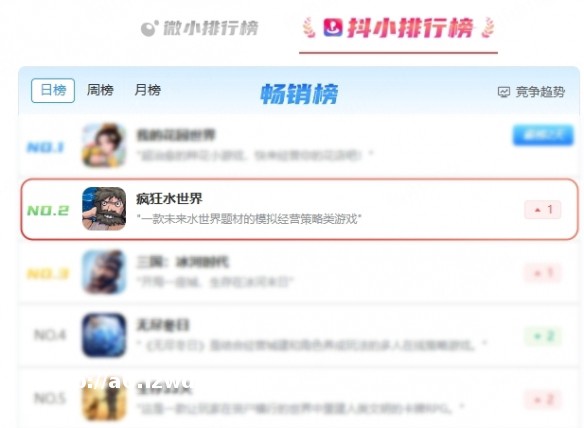Select the 日榜 daily ranking
Viewport: 584px width, 428px height.
pos(53,90)
